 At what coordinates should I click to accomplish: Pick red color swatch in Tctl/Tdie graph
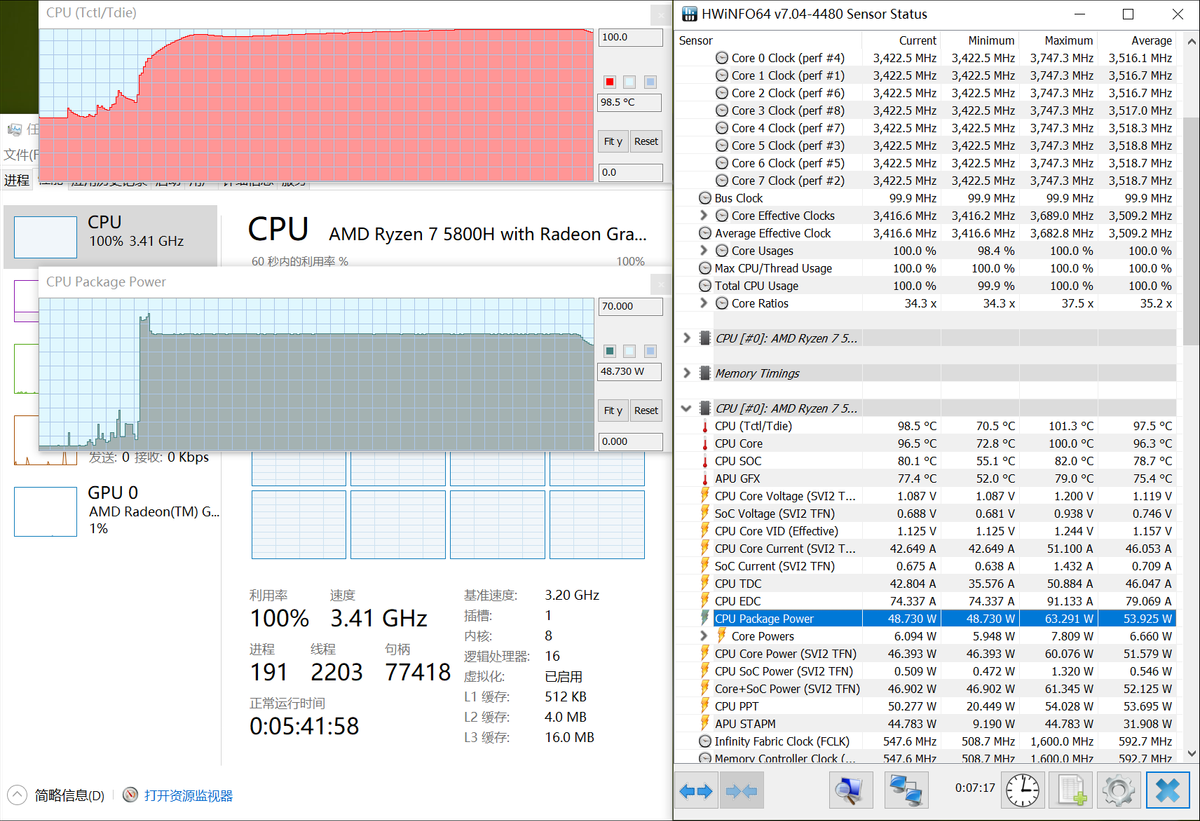coord(610,82)
